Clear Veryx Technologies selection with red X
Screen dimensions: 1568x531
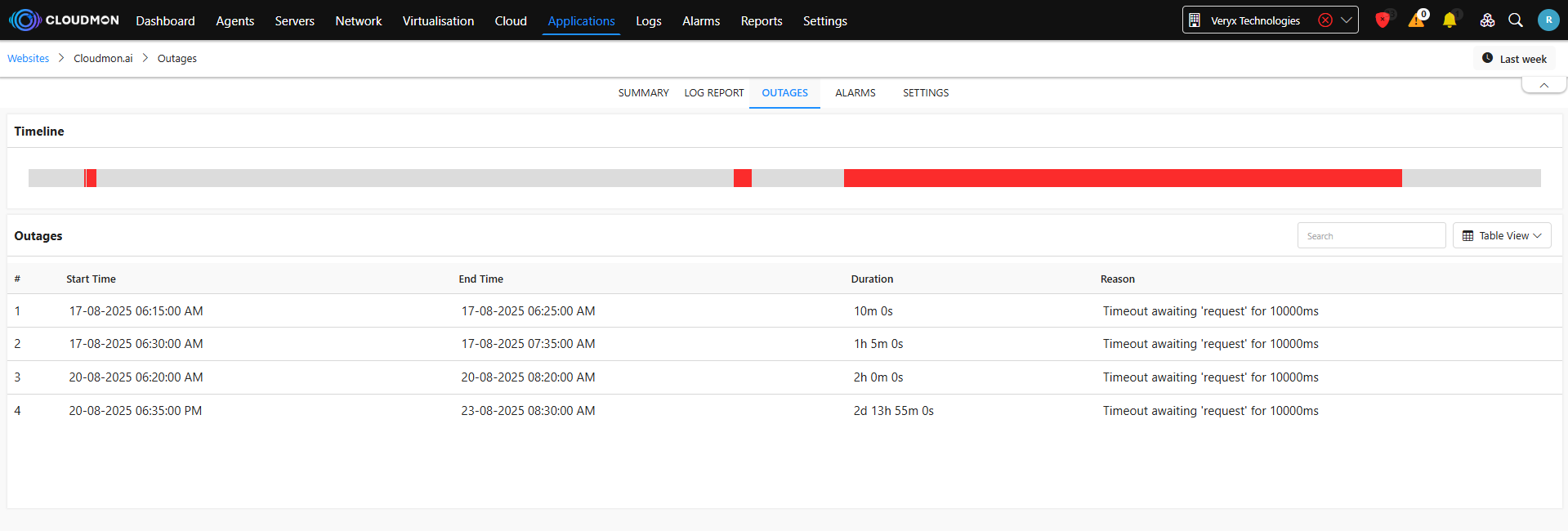pos(1325,20)
